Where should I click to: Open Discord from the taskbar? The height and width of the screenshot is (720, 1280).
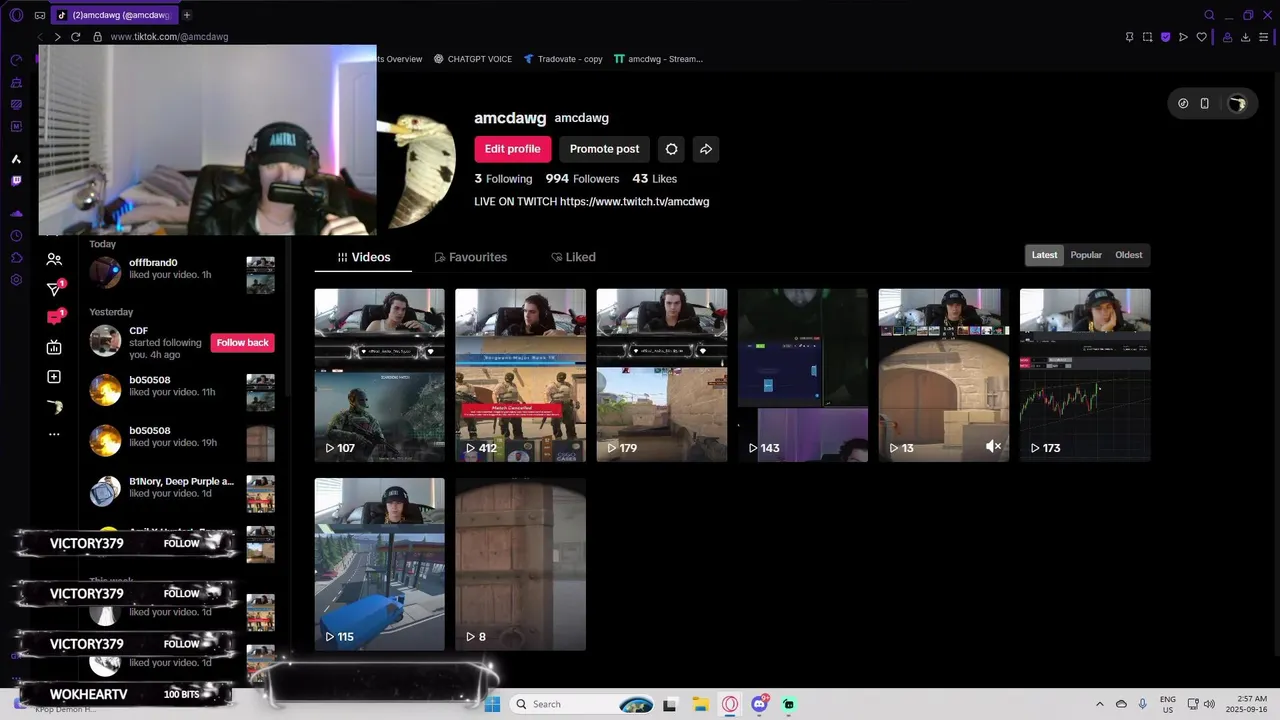click(x=760, y=704)
